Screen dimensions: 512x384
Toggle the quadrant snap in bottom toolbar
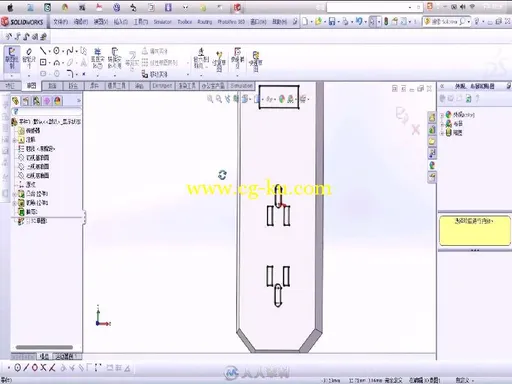pos(35,368)
